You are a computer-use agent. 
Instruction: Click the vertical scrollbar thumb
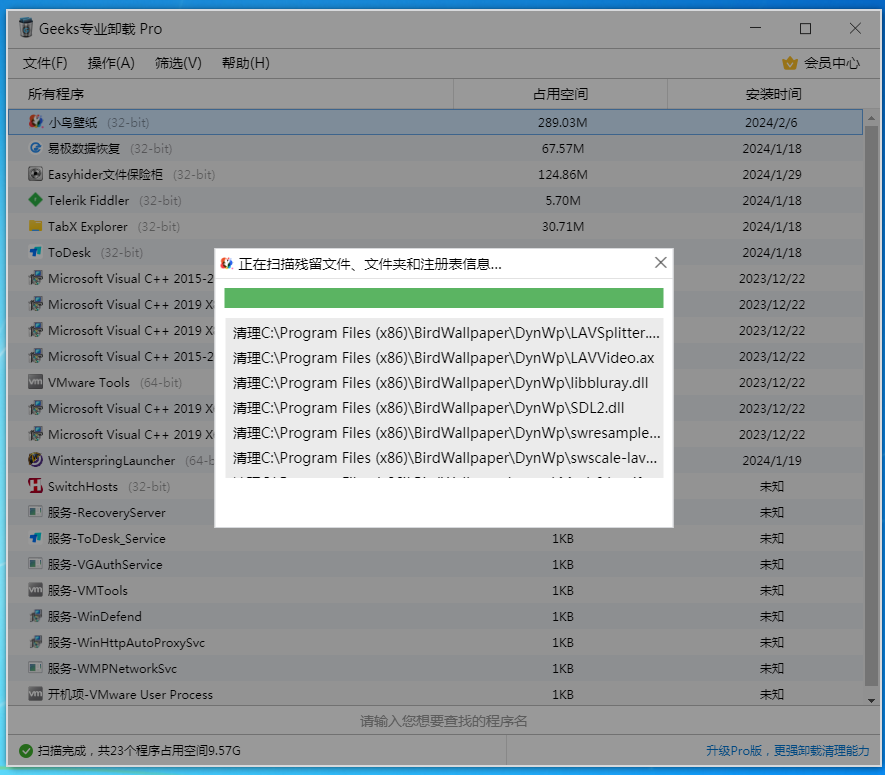click(x=871, y=405)
